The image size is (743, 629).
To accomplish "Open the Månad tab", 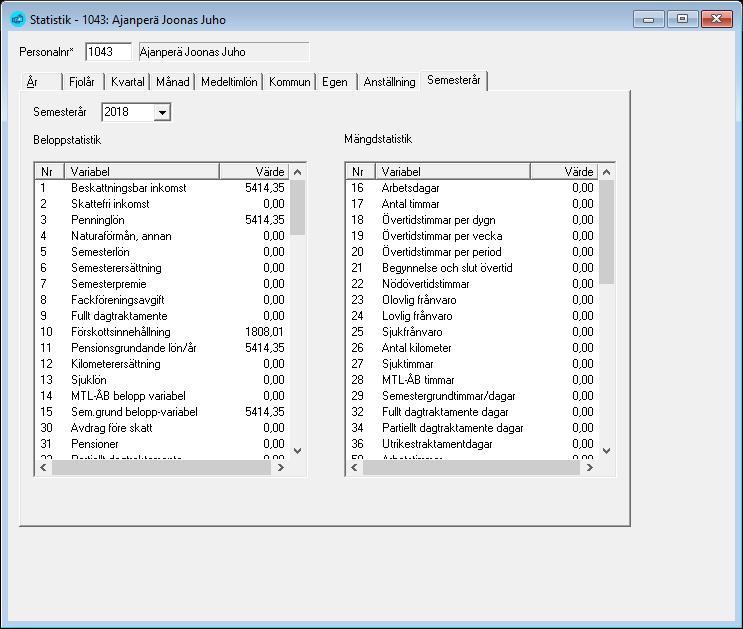I will coord(172,82).
